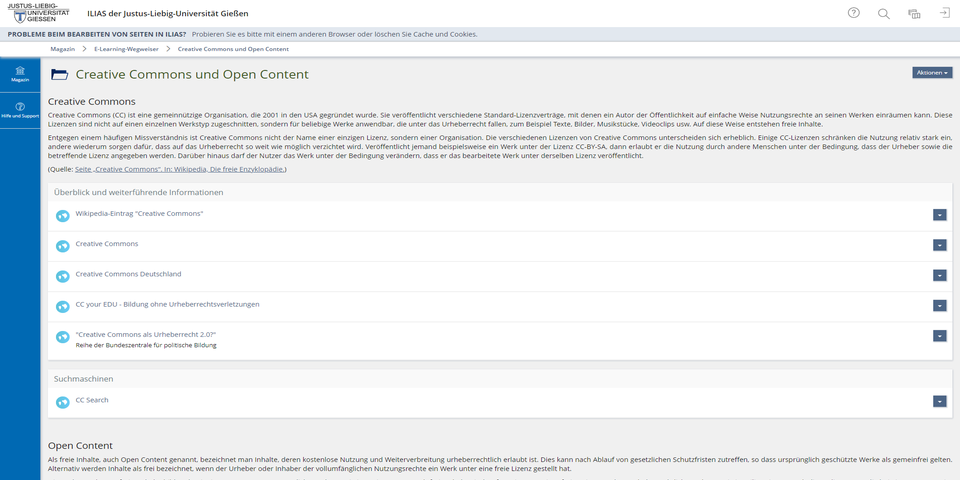Open CC your EDU - Bildung link

click(167, 304)
